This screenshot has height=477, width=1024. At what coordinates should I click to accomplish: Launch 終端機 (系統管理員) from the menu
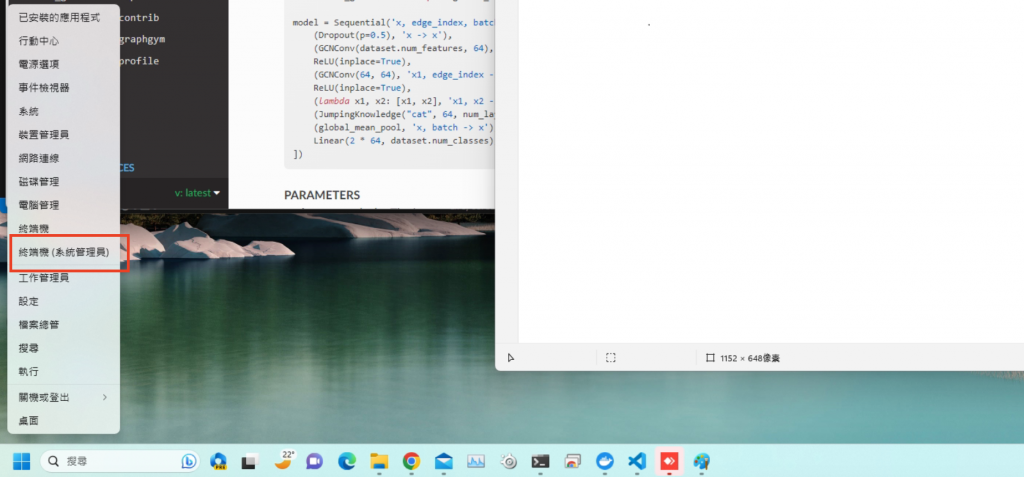(x=63, y=252)
